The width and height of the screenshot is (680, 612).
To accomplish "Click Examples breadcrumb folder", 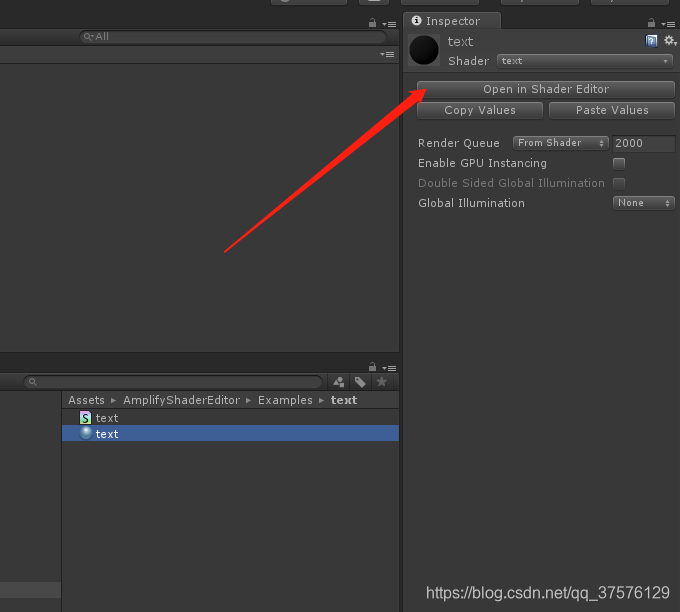I will [285, 400].
